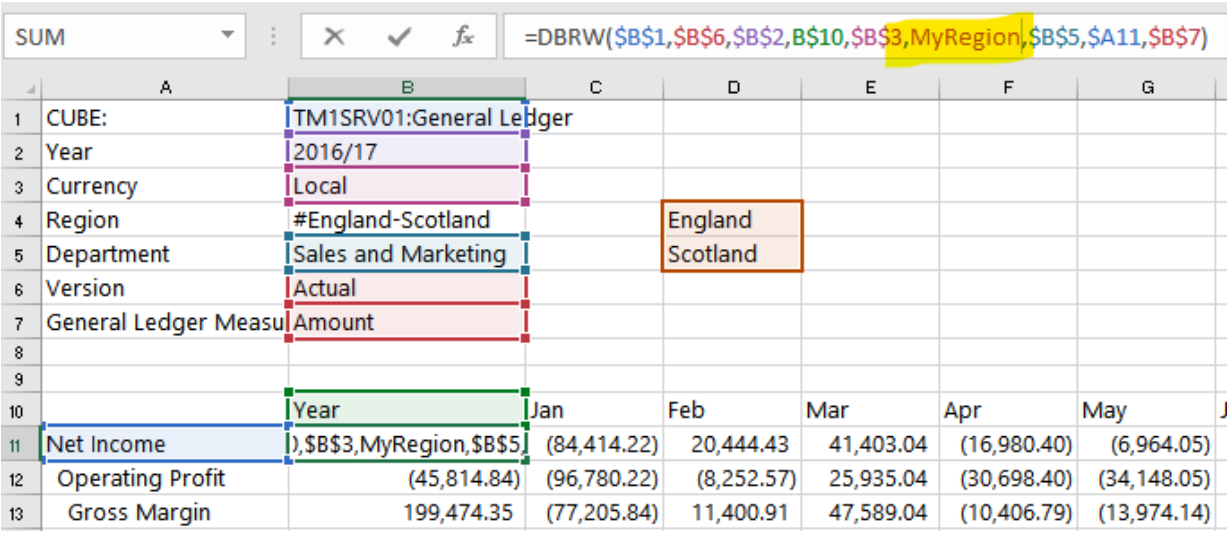Screen dimensions: 1232x537
Task: Click the Mar column heading cell
Action: coord(870,410)
